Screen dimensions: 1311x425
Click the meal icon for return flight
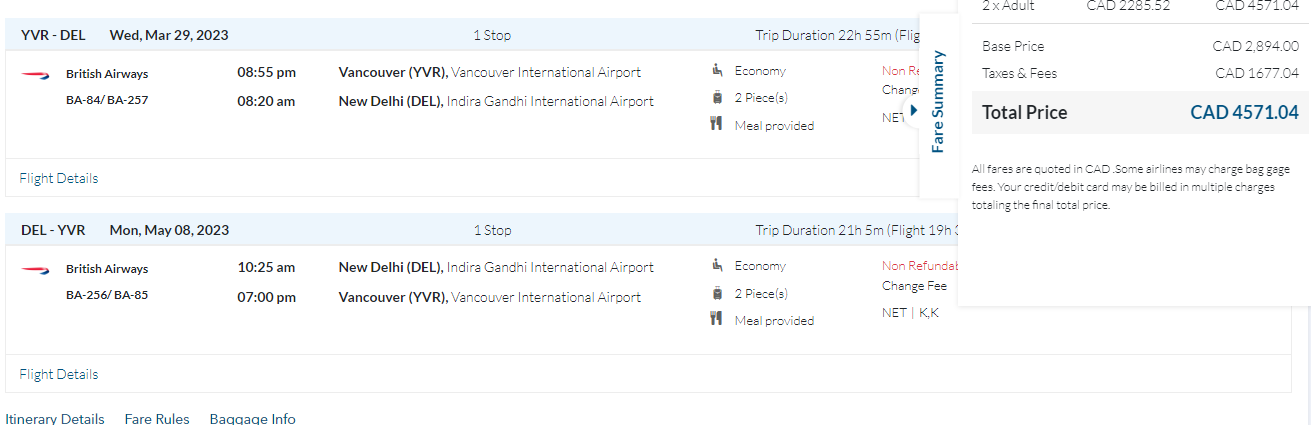[717, 319]
